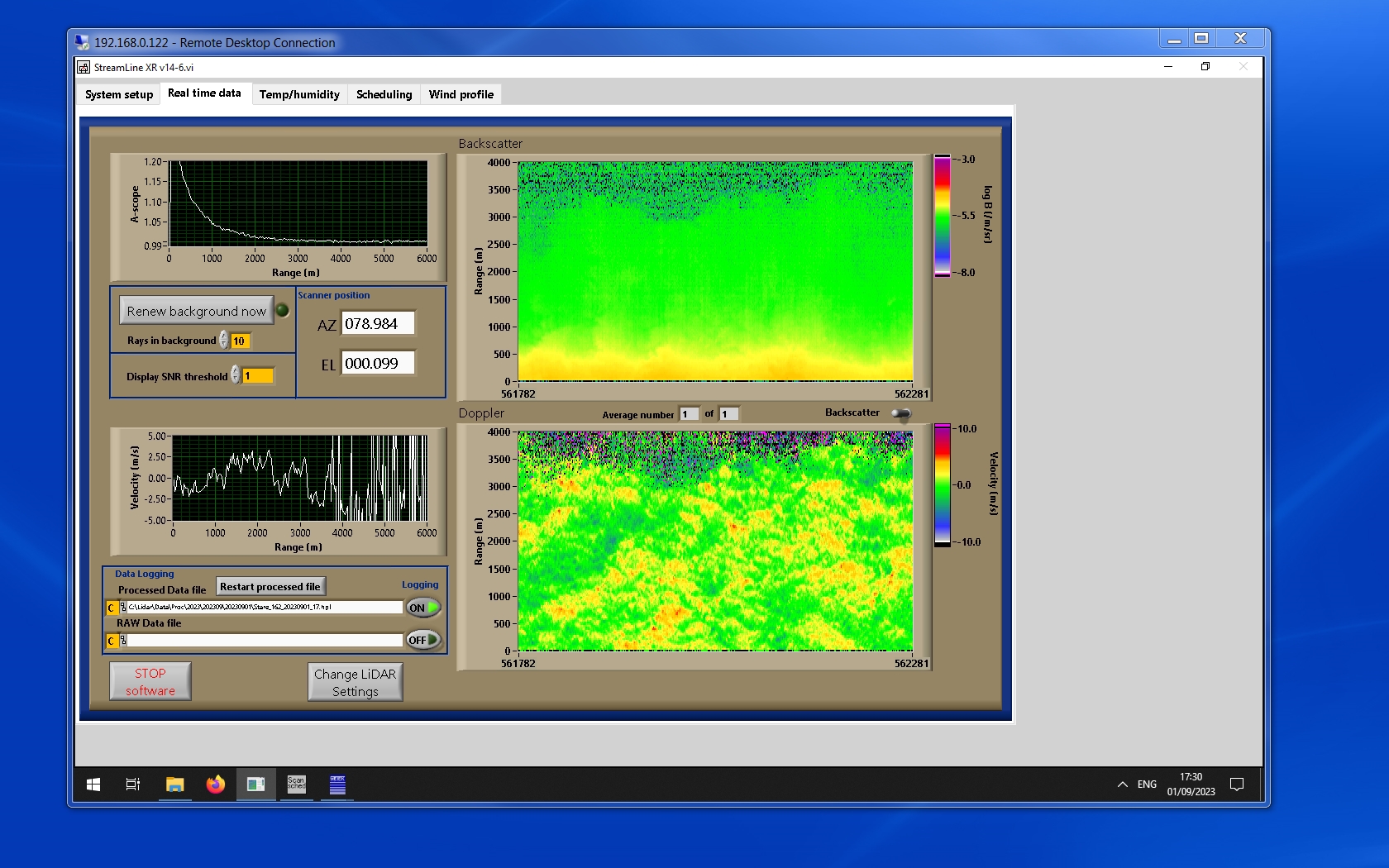Click the Change LiDAR Settings button
The height and width of the screenshot is (868, 1389).
[356, 683]
